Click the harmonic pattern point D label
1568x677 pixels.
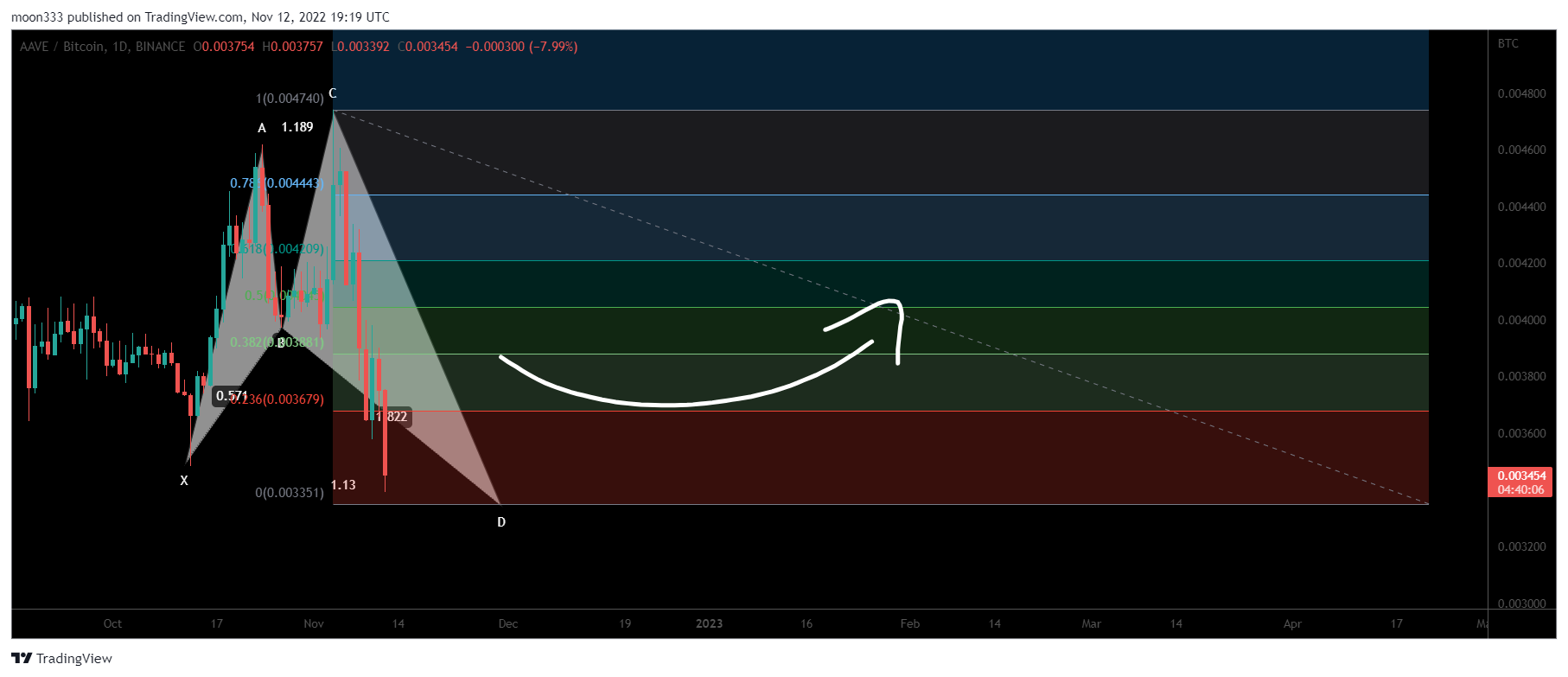501,522
